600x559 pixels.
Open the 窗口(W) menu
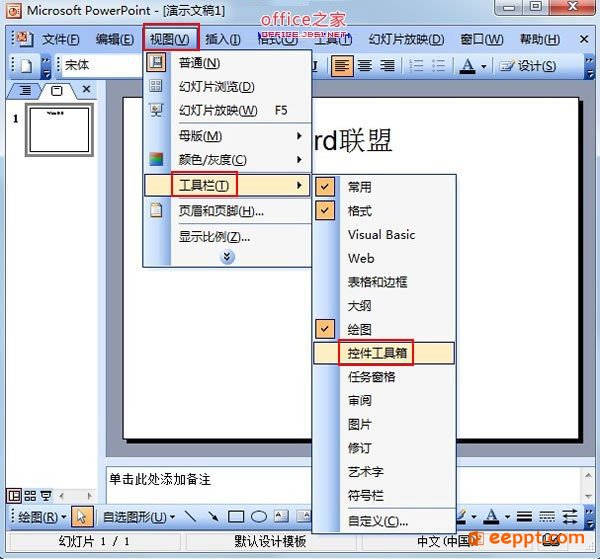click(482, 39)
